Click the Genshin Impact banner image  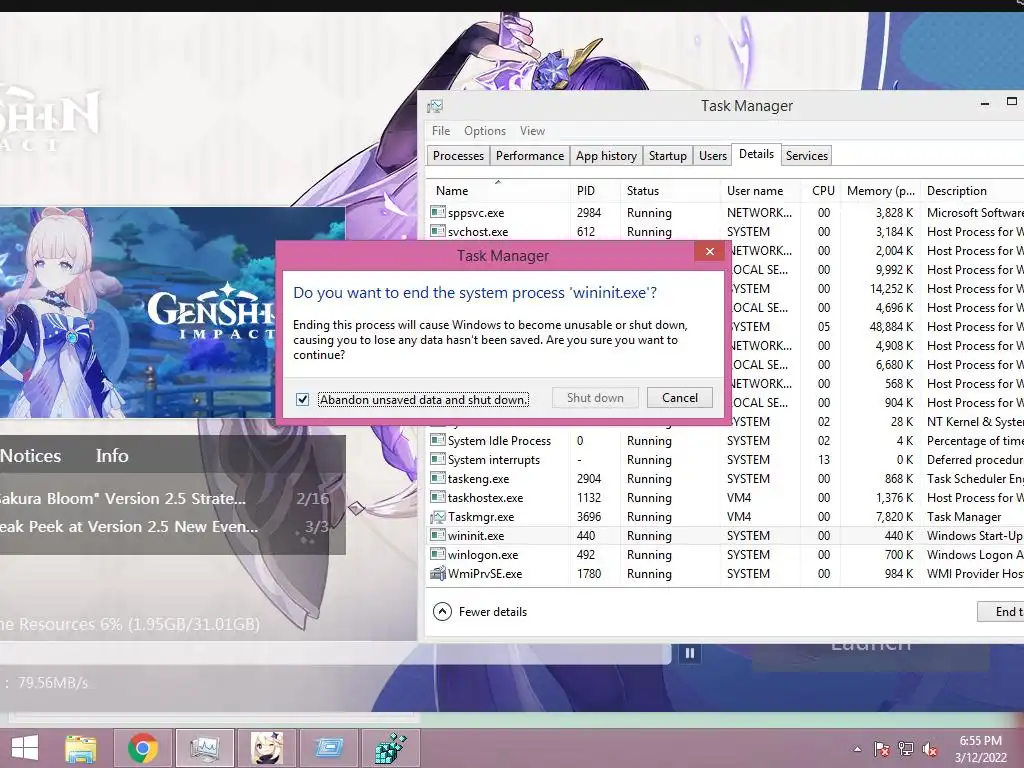(172, 312)
